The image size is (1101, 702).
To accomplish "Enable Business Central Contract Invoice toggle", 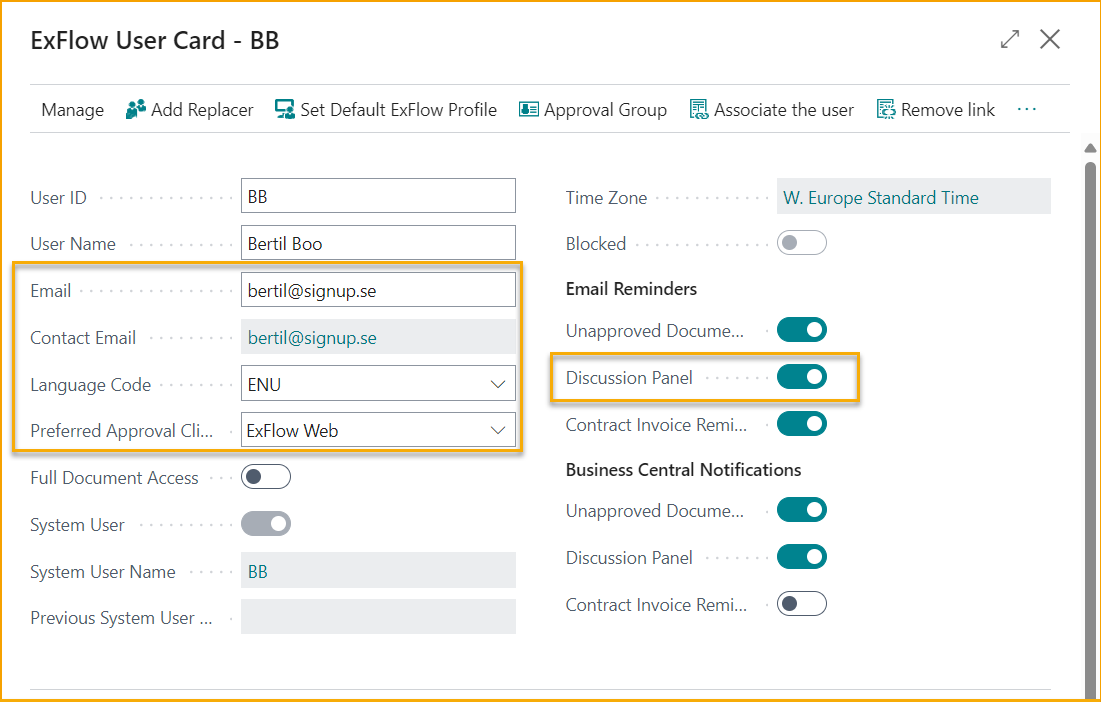I will 802,604.
